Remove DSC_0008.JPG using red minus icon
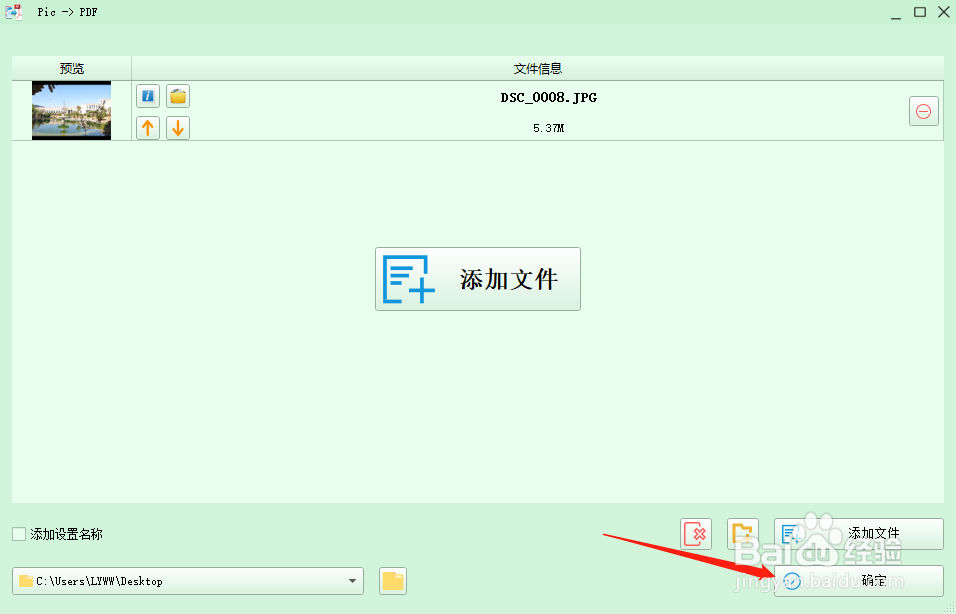Screen dimensions: 956x614 pyautogui.click(x=923, y=110)
